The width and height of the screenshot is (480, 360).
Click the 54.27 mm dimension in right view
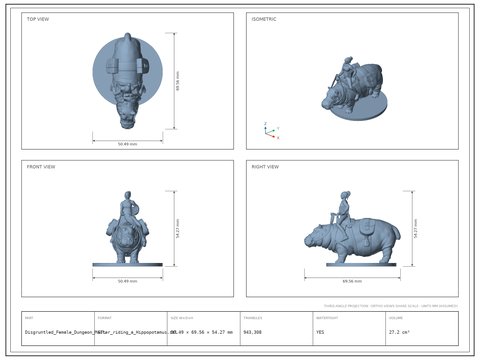click(x=416, y=229)
